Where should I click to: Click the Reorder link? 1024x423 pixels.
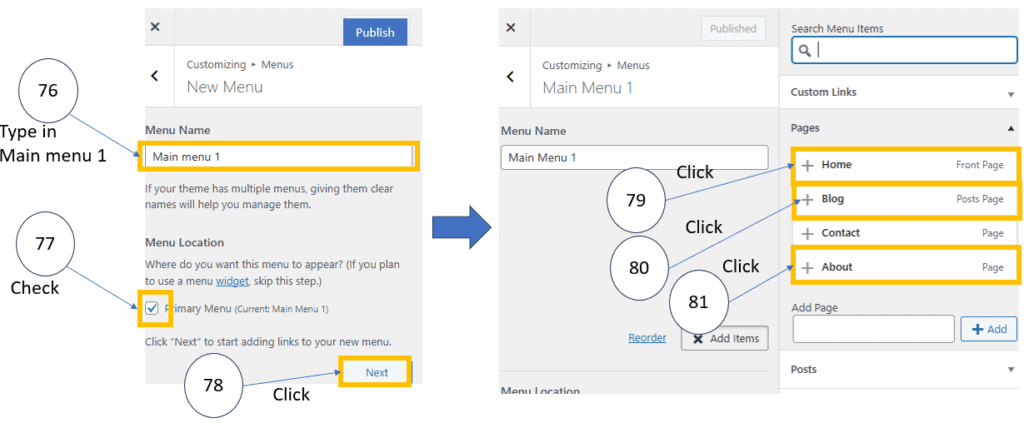click(647, 338)
